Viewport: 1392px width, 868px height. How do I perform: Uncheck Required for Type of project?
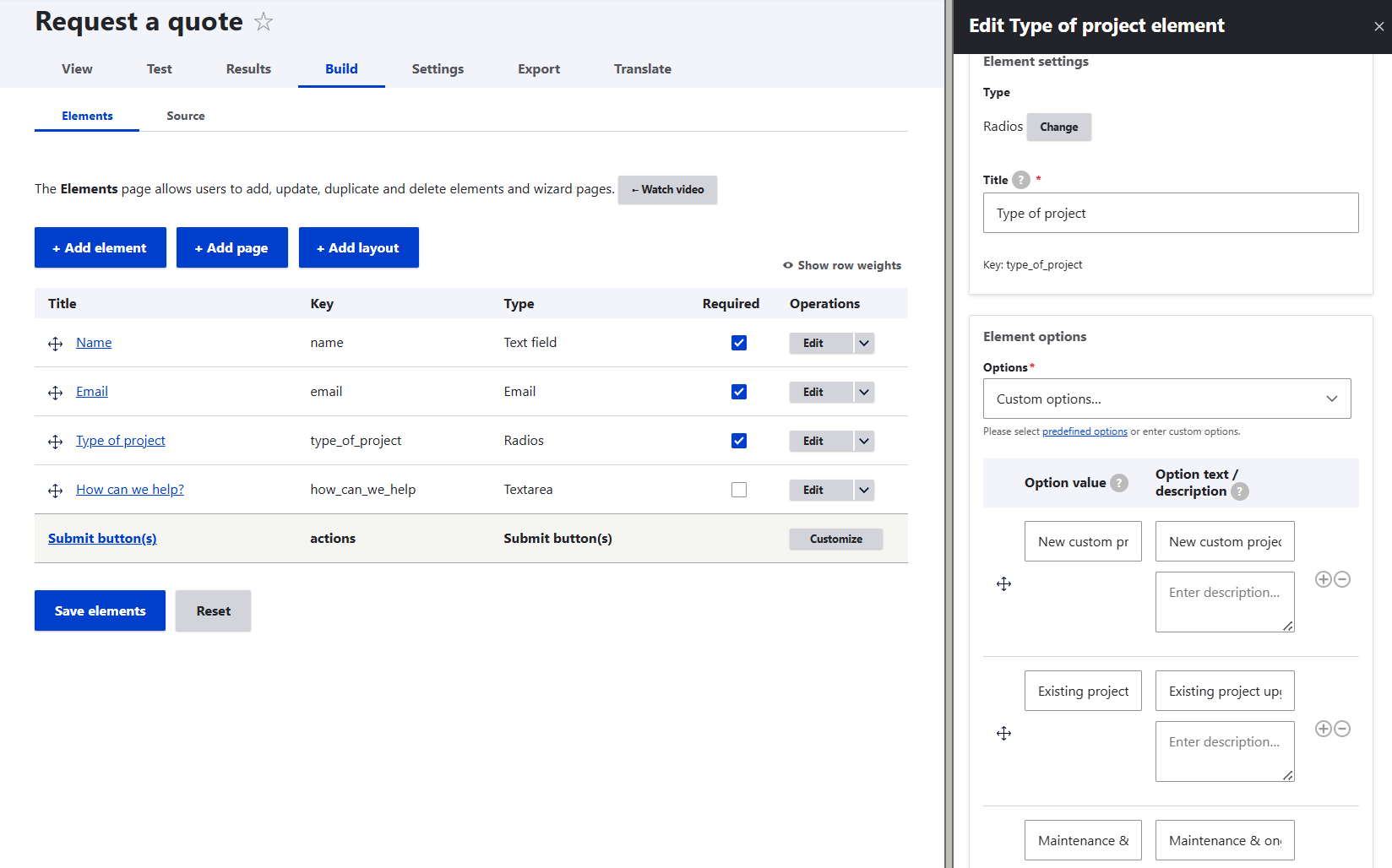tap(739, 441)
